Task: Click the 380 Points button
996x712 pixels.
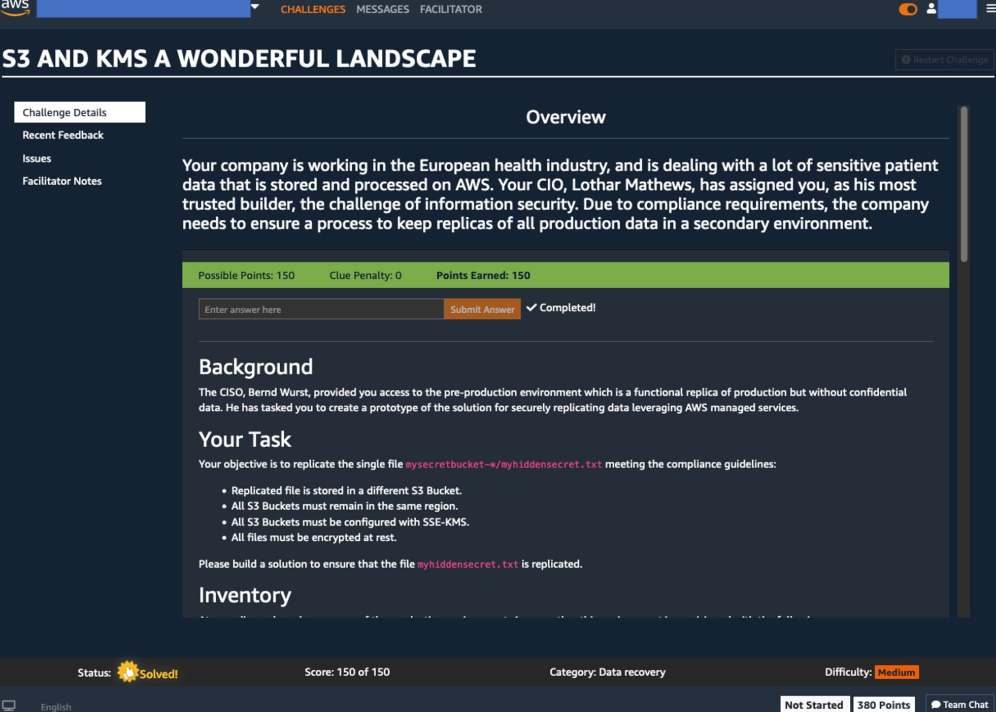Action: [884, 704]
